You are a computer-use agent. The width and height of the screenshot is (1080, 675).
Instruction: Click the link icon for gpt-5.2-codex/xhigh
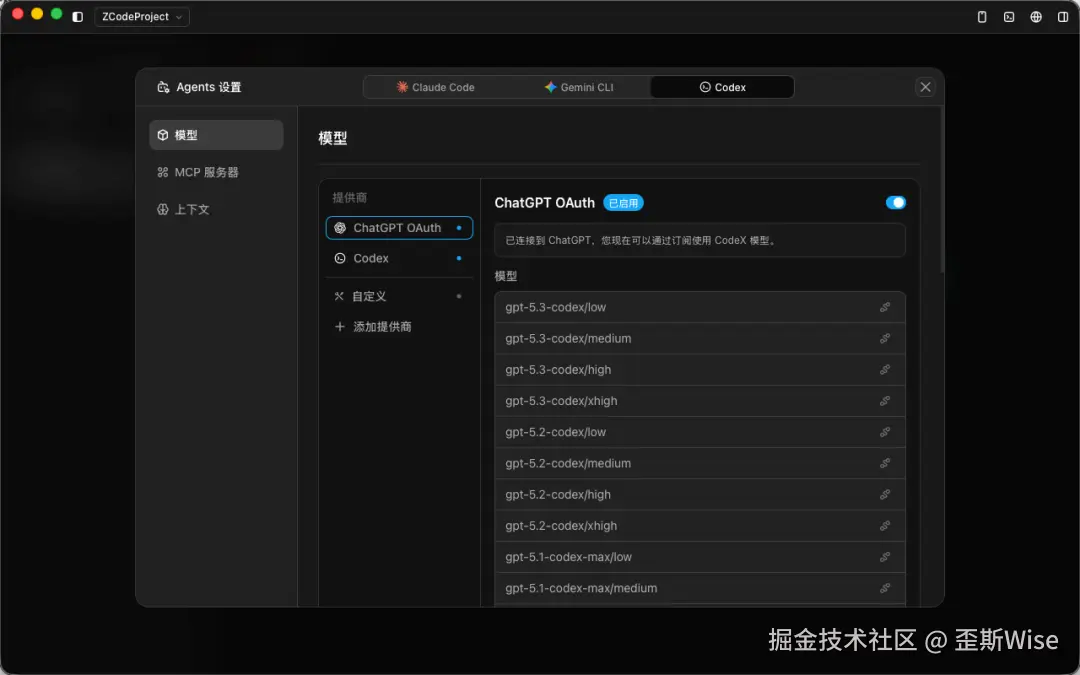point(884,526)
